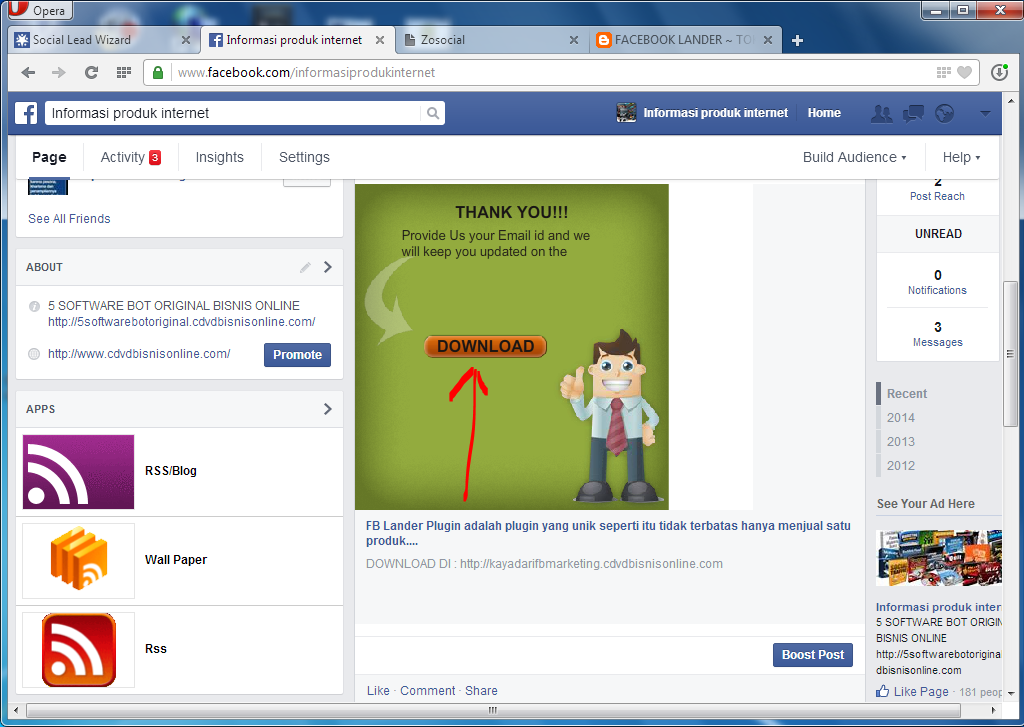Expand the About section chevron
This screenshot has width=1024, height=727.
[328, 267]
